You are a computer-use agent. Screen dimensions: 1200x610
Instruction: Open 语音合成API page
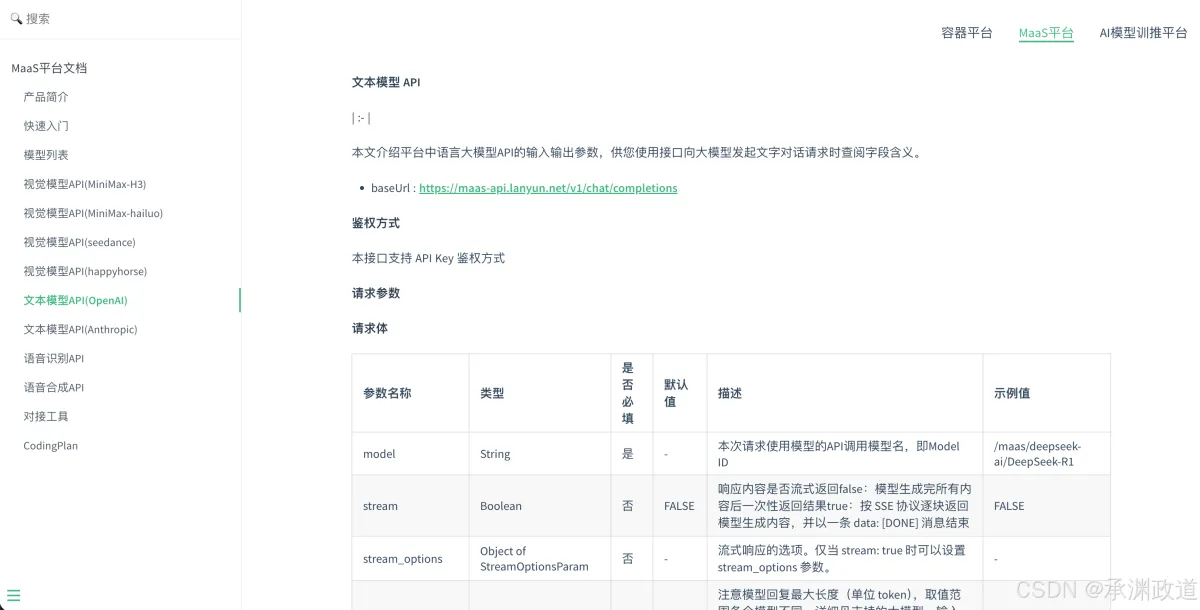[54, 387]
